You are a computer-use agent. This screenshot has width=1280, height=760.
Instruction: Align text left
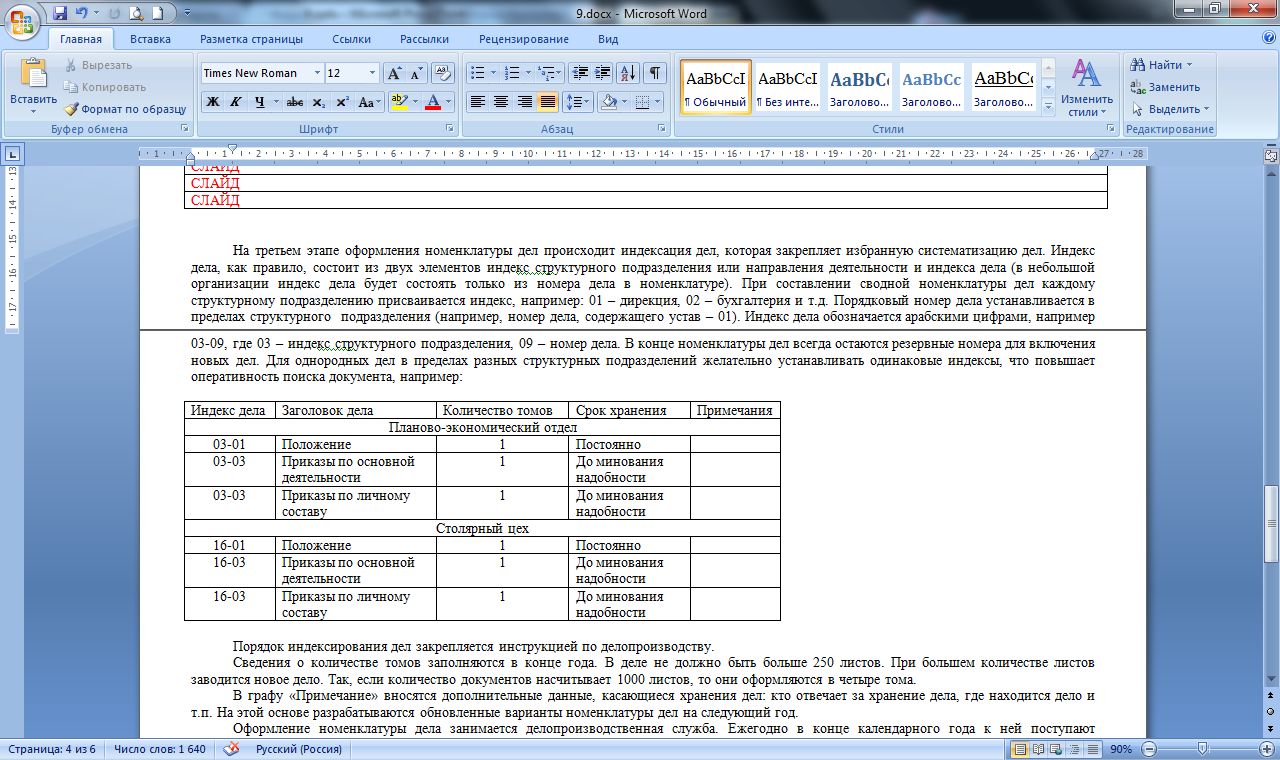click(x=478, y=102)
